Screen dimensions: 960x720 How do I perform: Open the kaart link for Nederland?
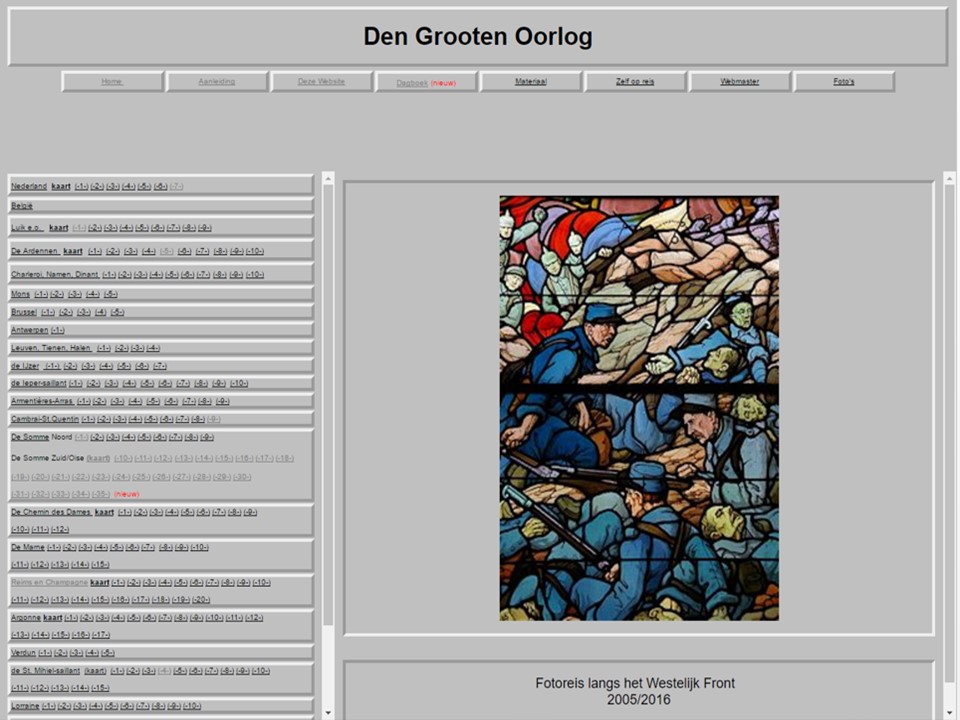61,186
